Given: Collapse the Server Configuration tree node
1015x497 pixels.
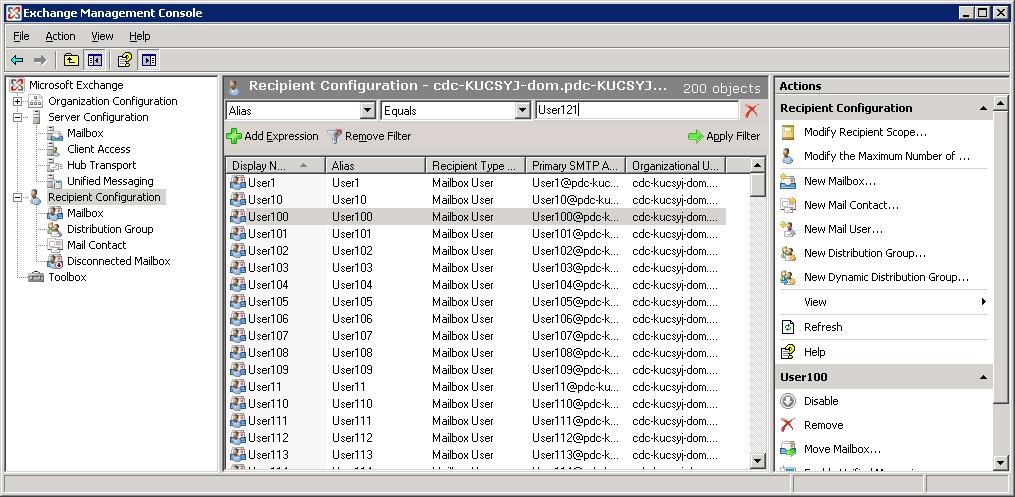Looking at the screenshot, I should tap(17, 117).
